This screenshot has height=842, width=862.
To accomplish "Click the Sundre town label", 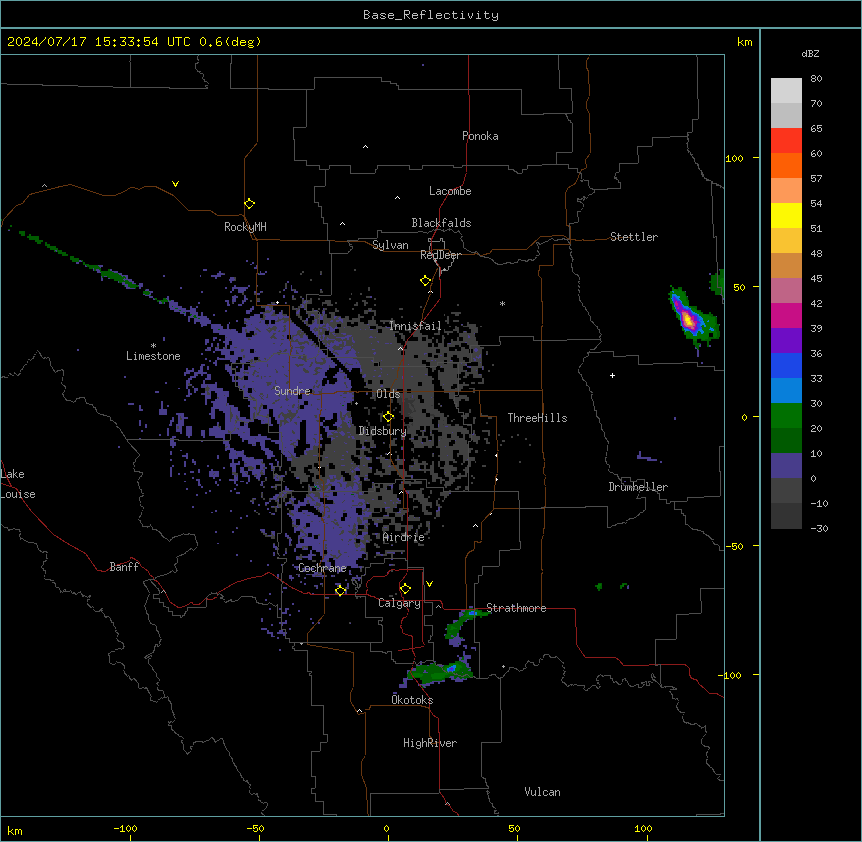I will point(292,391).
